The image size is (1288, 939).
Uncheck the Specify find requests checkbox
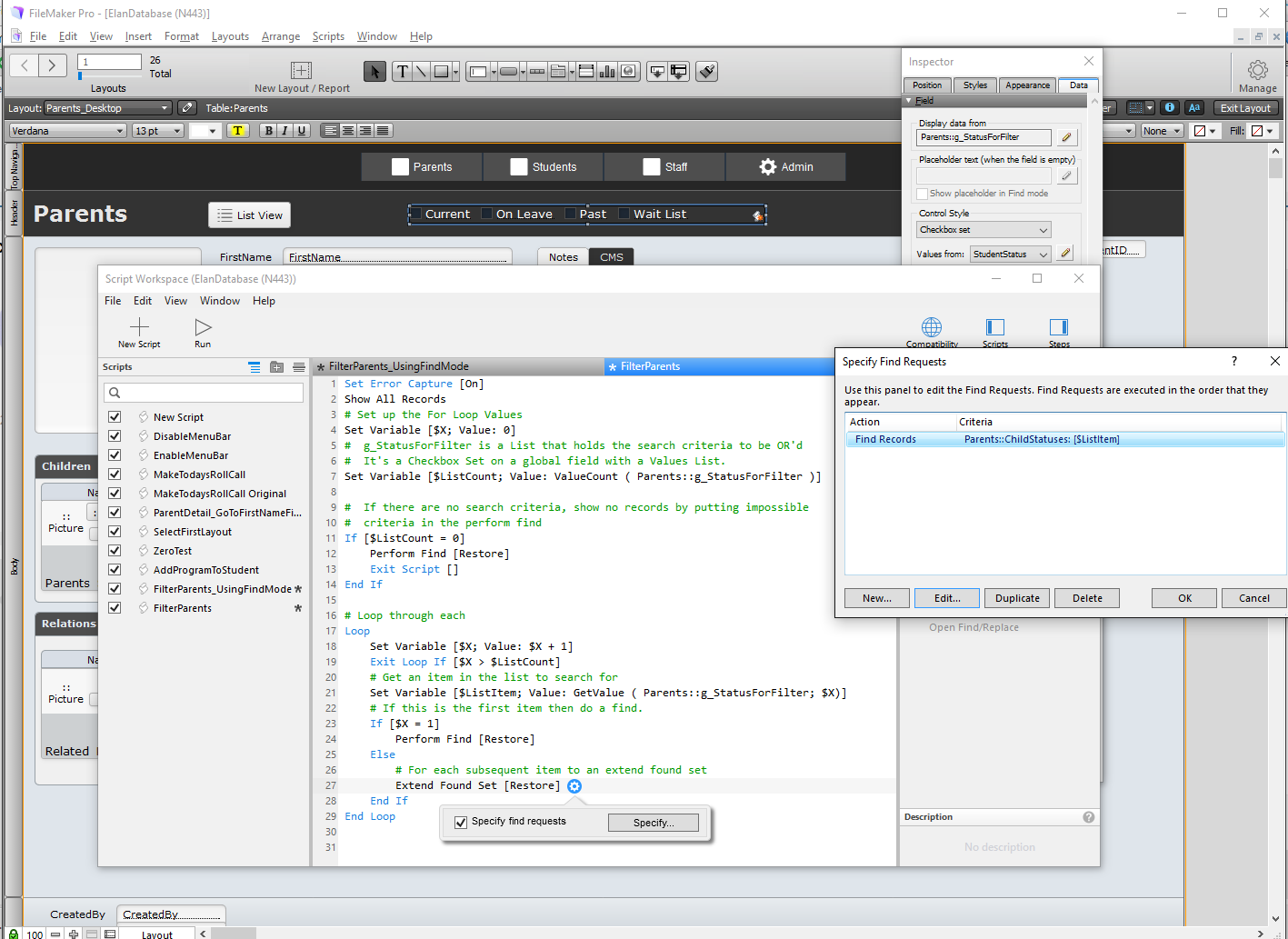tap(461, 822)
